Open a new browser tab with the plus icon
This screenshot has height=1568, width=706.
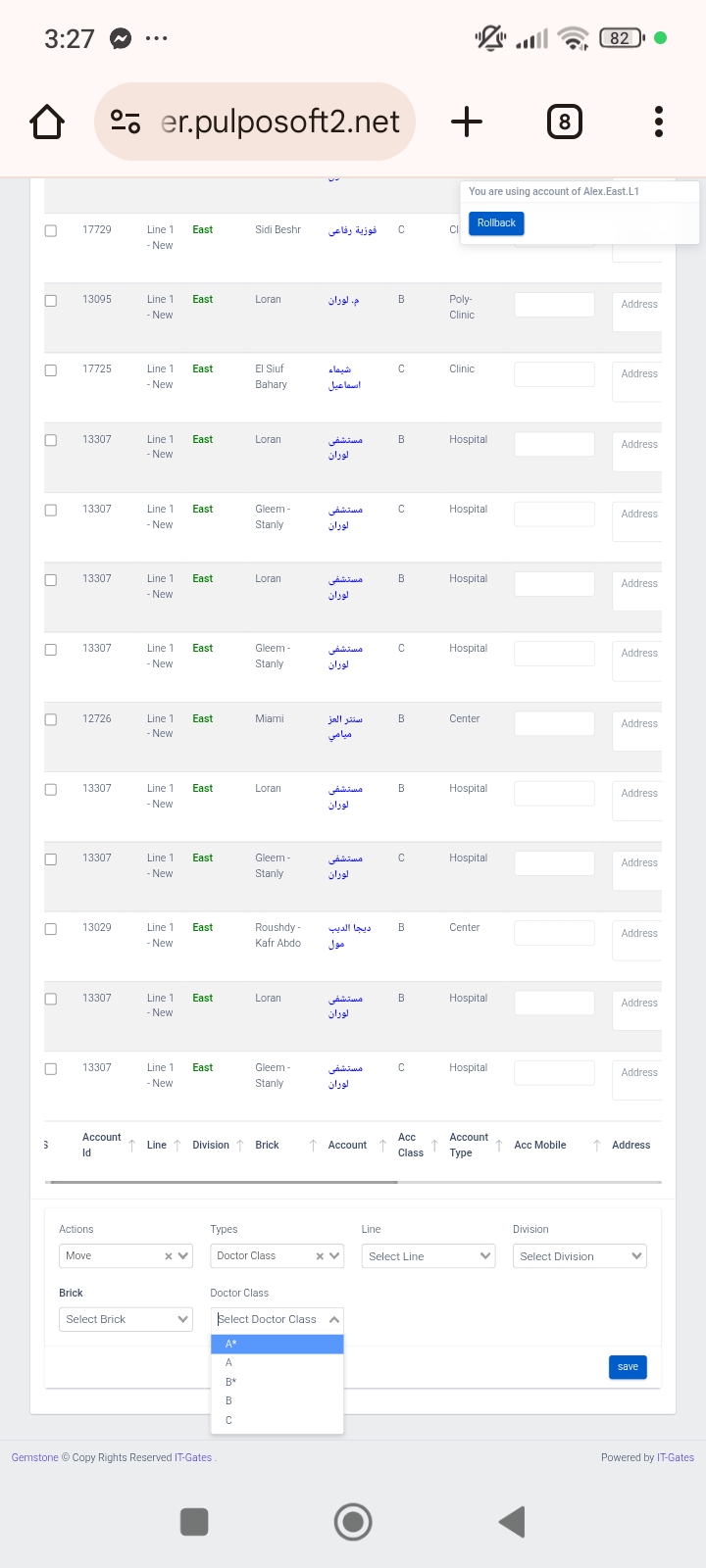pos(467,122)
